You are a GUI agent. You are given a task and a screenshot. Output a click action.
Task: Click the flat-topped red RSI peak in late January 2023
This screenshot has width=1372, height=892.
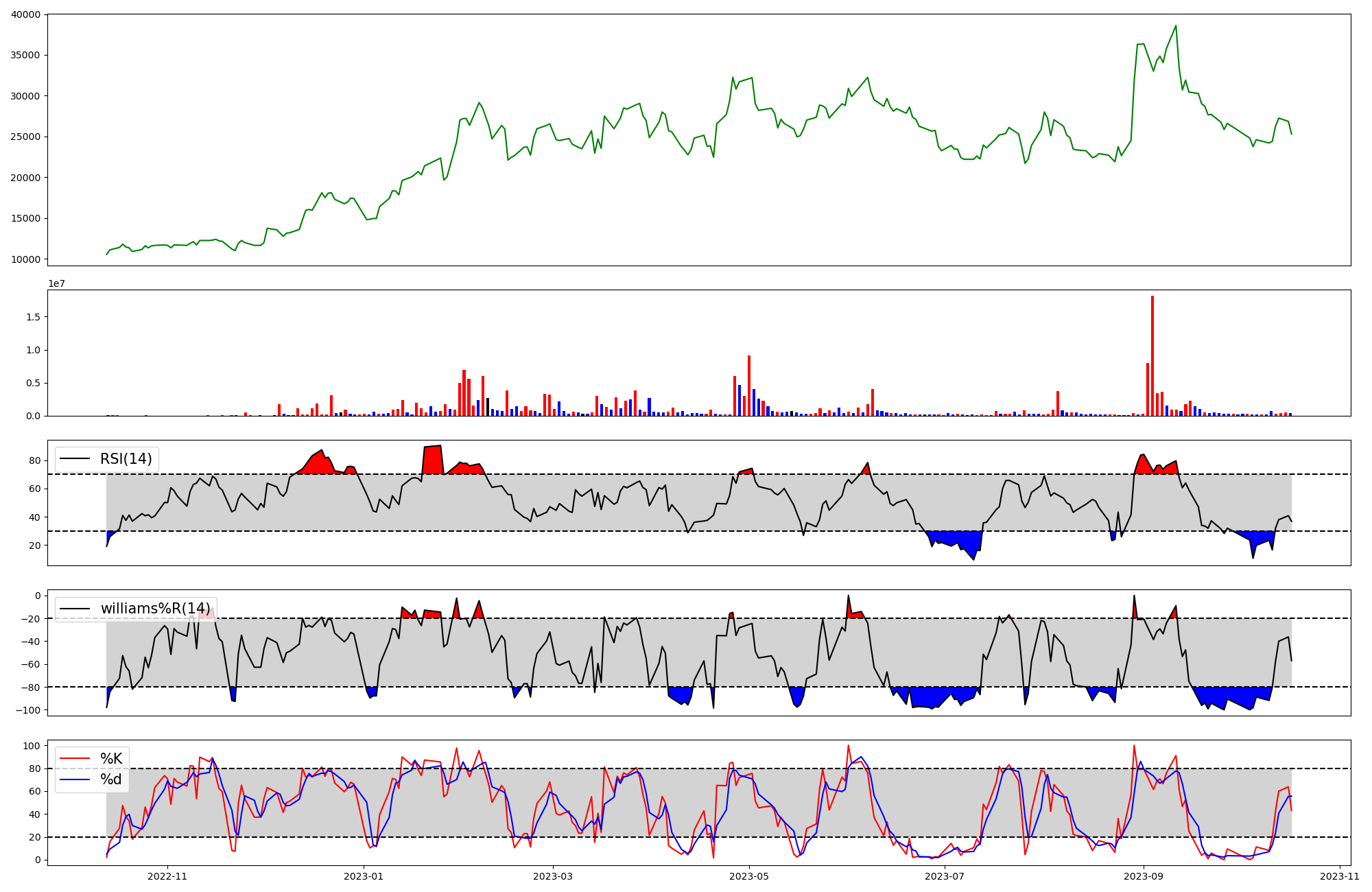coord(432,460)
